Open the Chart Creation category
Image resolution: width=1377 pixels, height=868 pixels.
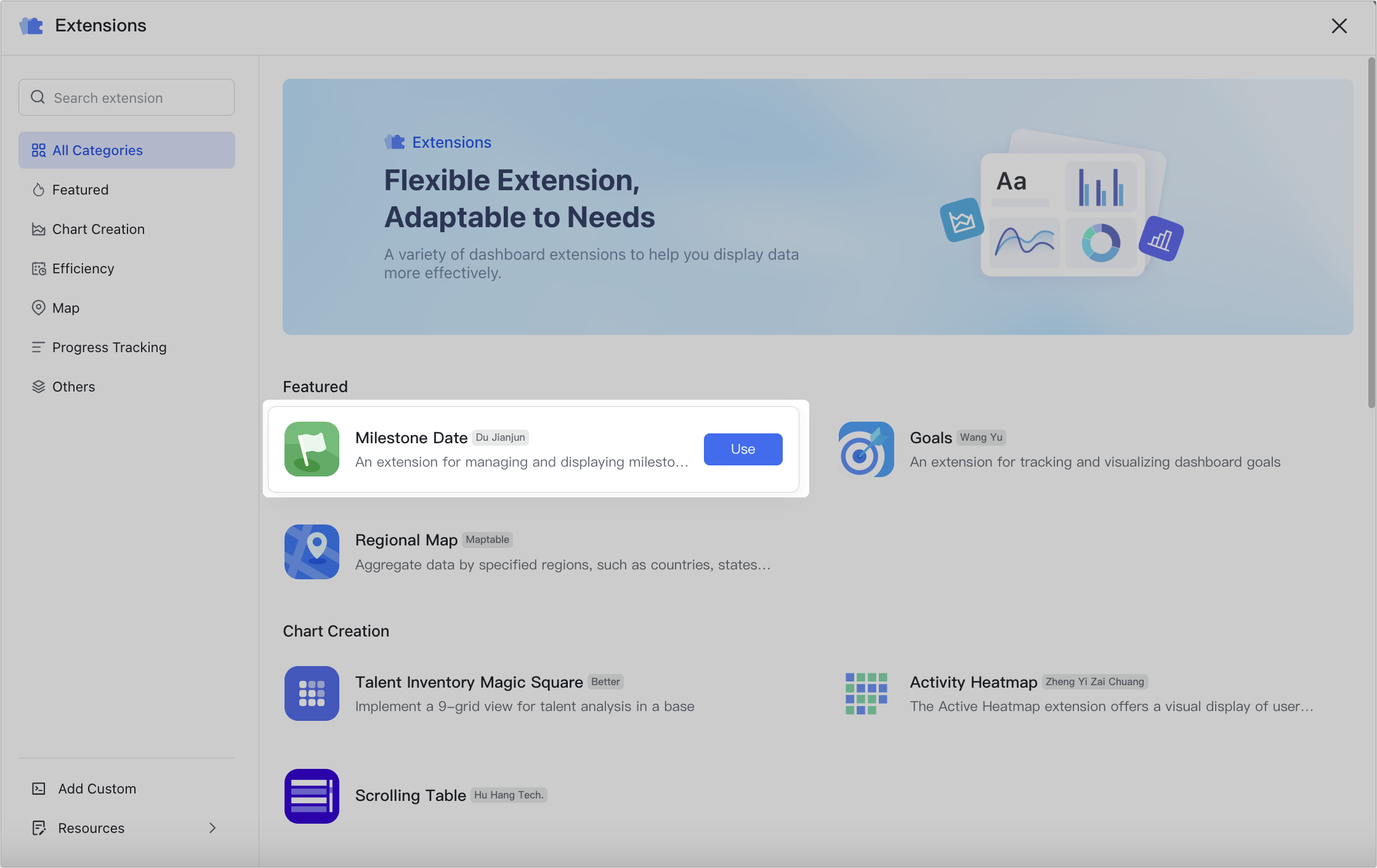pyautogui.click(x=127, y=229)
